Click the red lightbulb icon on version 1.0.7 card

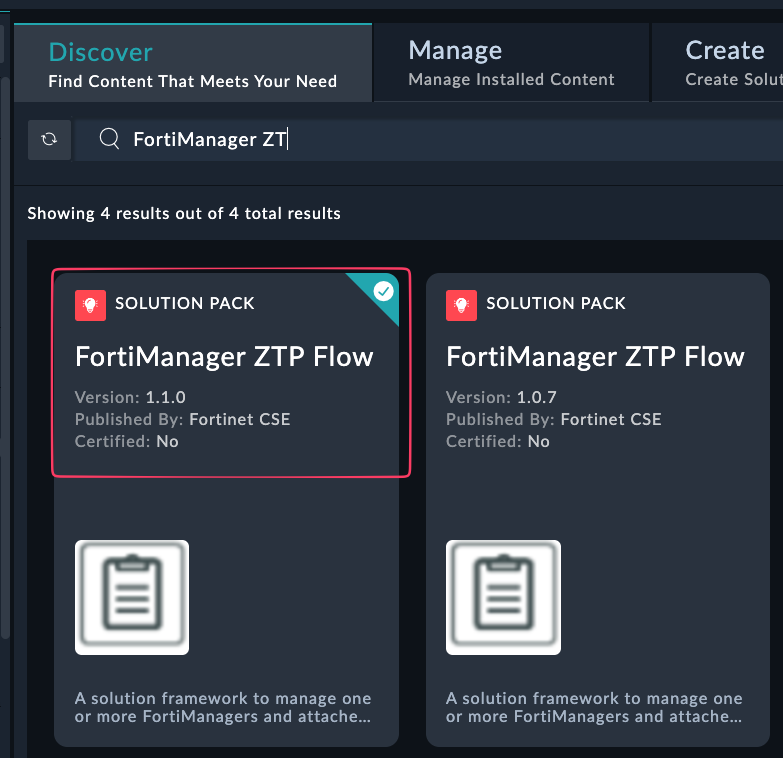pyautogui.click(x=461, y=304)
